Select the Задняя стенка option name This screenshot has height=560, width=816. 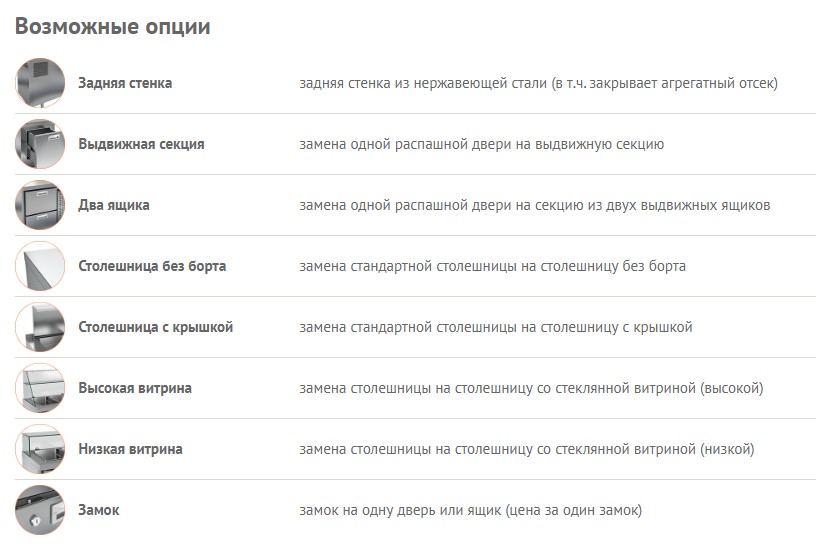(125, 83)
